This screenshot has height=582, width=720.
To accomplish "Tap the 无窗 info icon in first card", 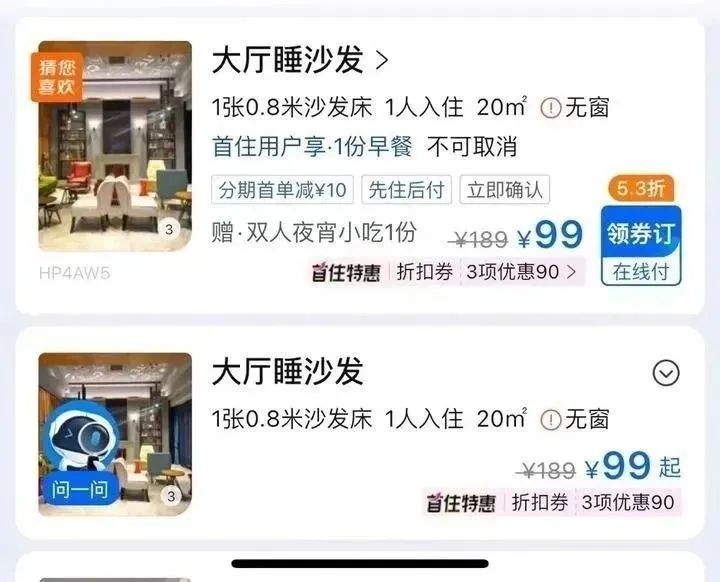I will click(551, 108).
